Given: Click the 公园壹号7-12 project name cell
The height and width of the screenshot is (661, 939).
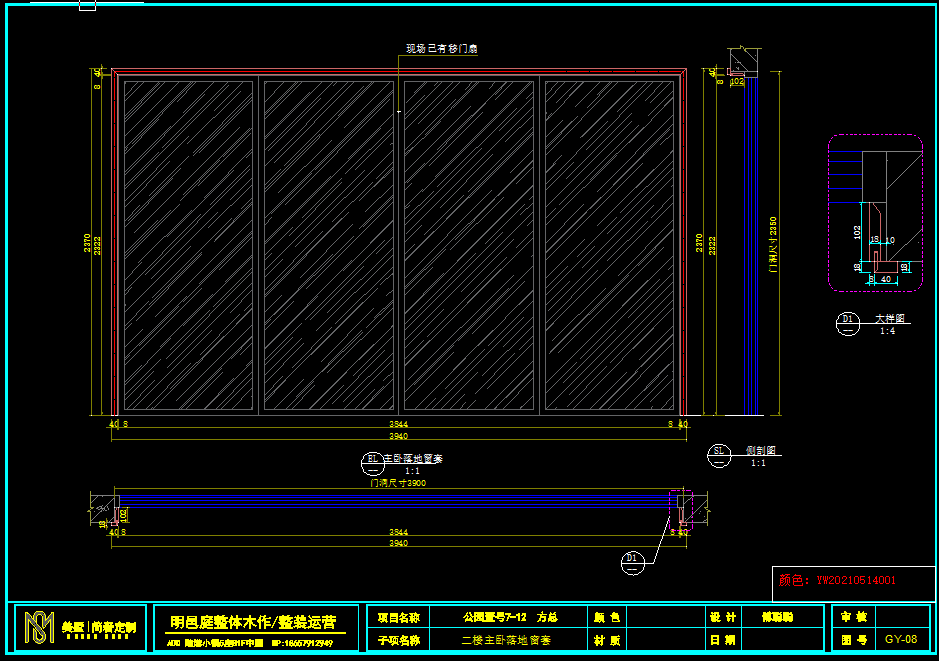Looking at the screenshot, I should 510,617.
